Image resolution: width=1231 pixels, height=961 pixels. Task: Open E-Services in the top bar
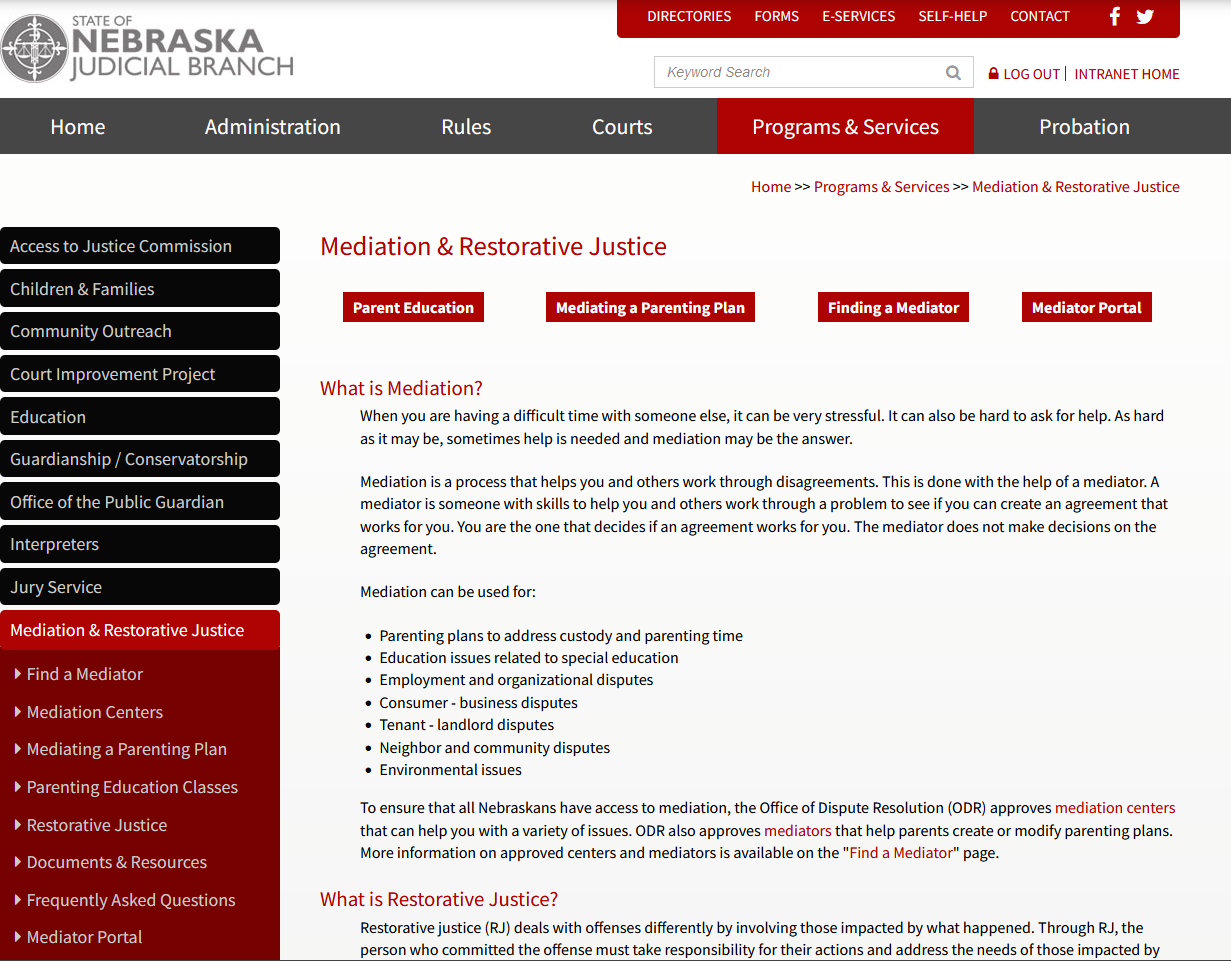pos(859,16)
